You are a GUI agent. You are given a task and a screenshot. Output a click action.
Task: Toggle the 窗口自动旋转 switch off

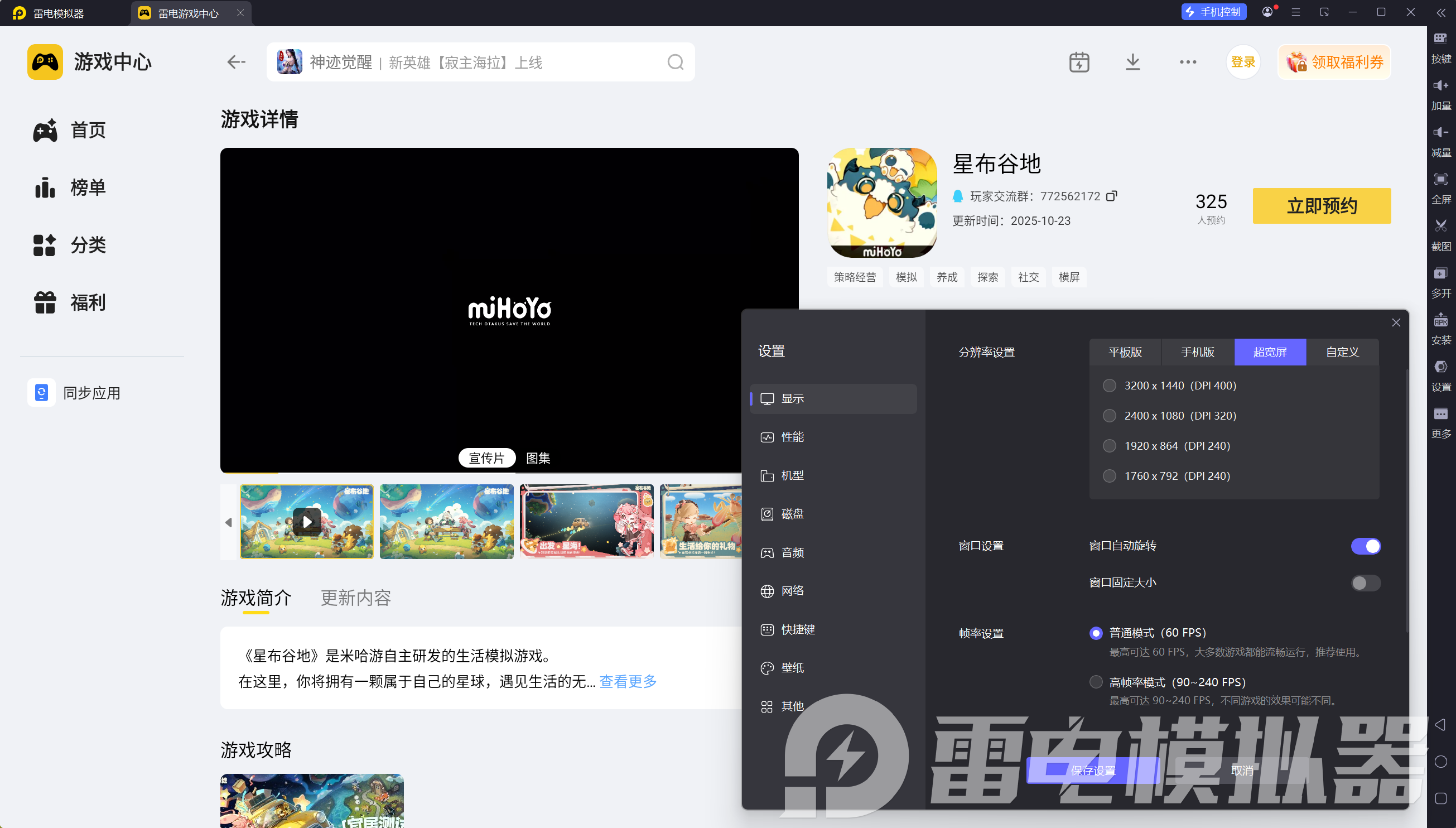click(1365, 546)
